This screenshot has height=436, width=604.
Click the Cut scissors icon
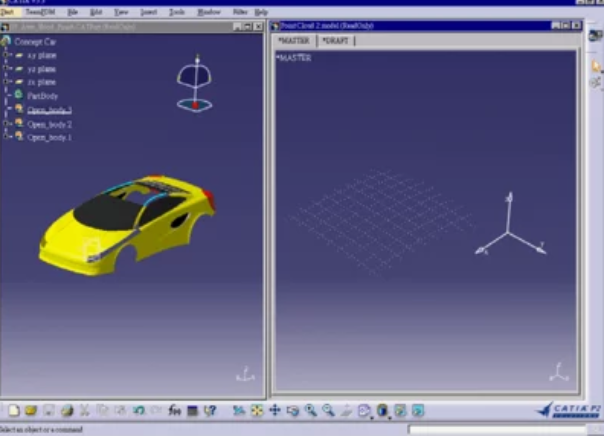(x=85, y=410)
